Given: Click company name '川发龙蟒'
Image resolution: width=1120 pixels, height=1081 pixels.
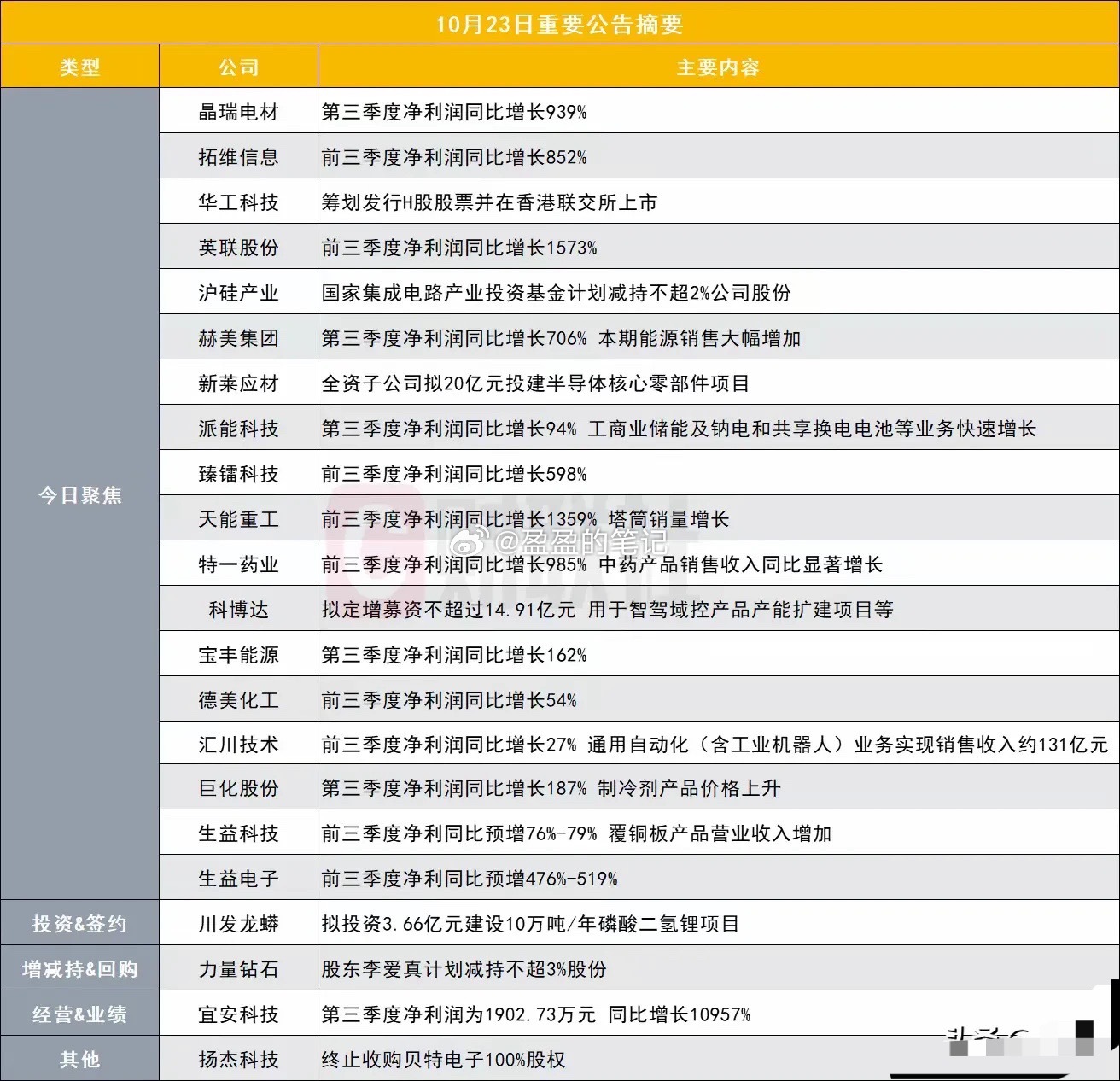Looking at the screenshot, I should (238, 924).
